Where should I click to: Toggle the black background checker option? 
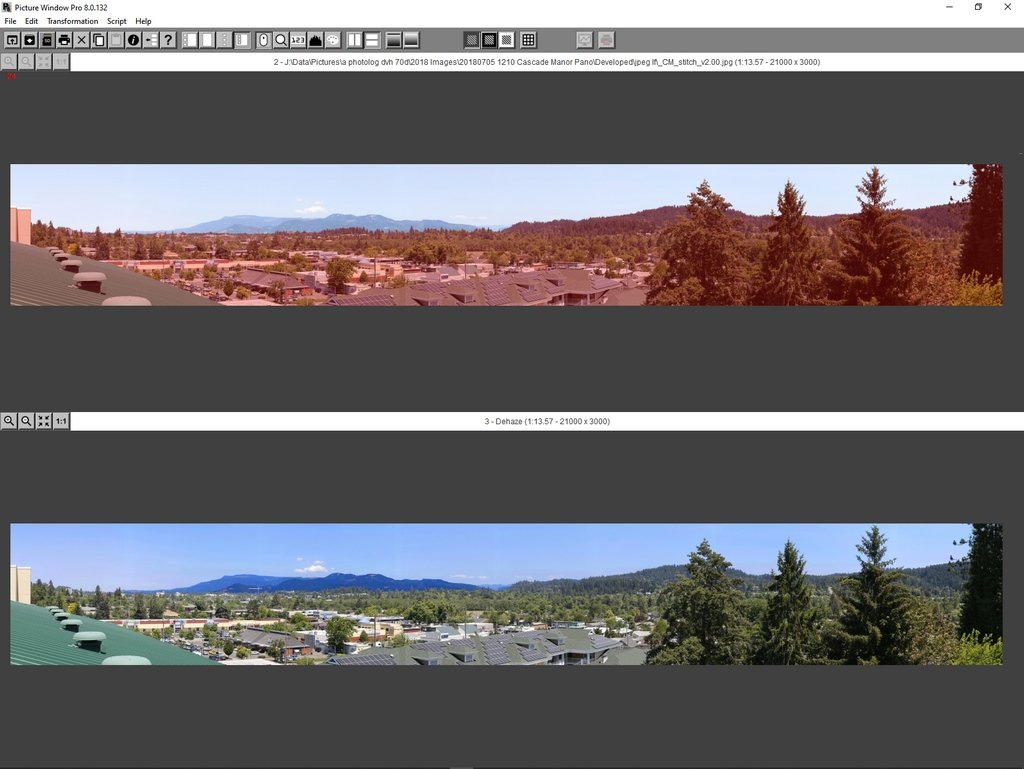(x=489, y=40)
